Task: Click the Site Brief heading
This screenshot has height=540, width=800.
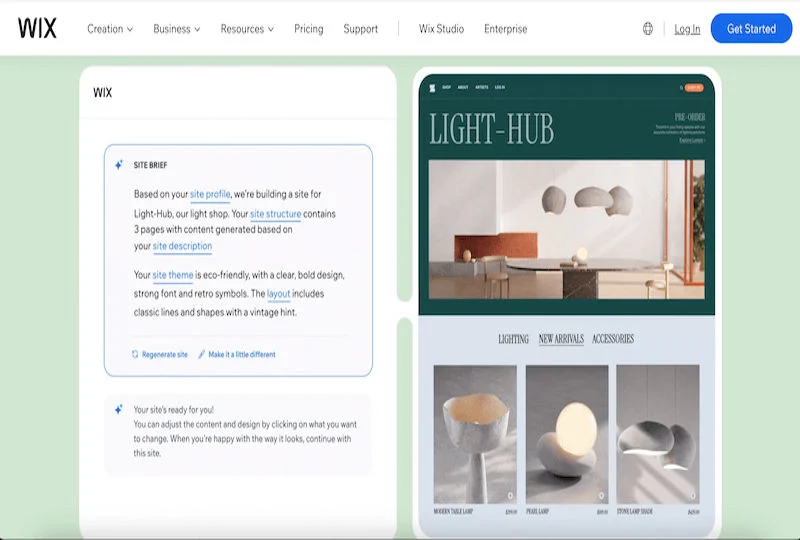Action: point(151,165)
